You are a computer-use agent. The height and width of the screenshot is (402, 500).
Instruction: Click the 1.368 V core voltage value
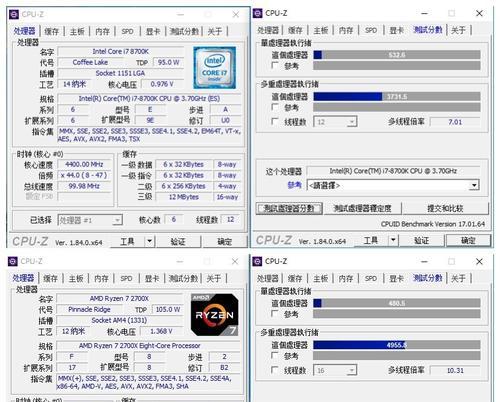point(161,331)
